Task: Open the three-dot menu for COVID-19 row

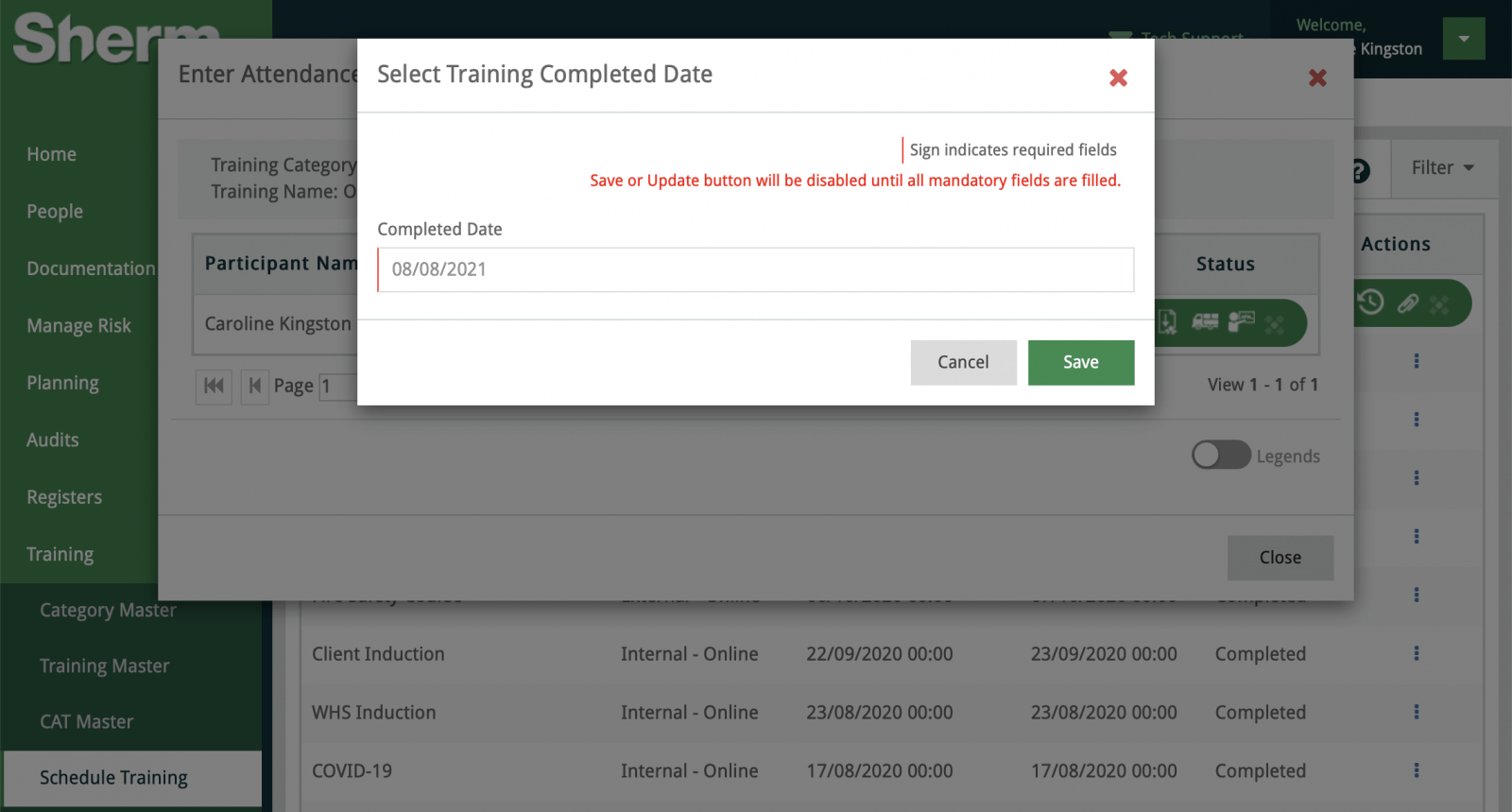Action: pyautogui.click(x=1416, y=770)
